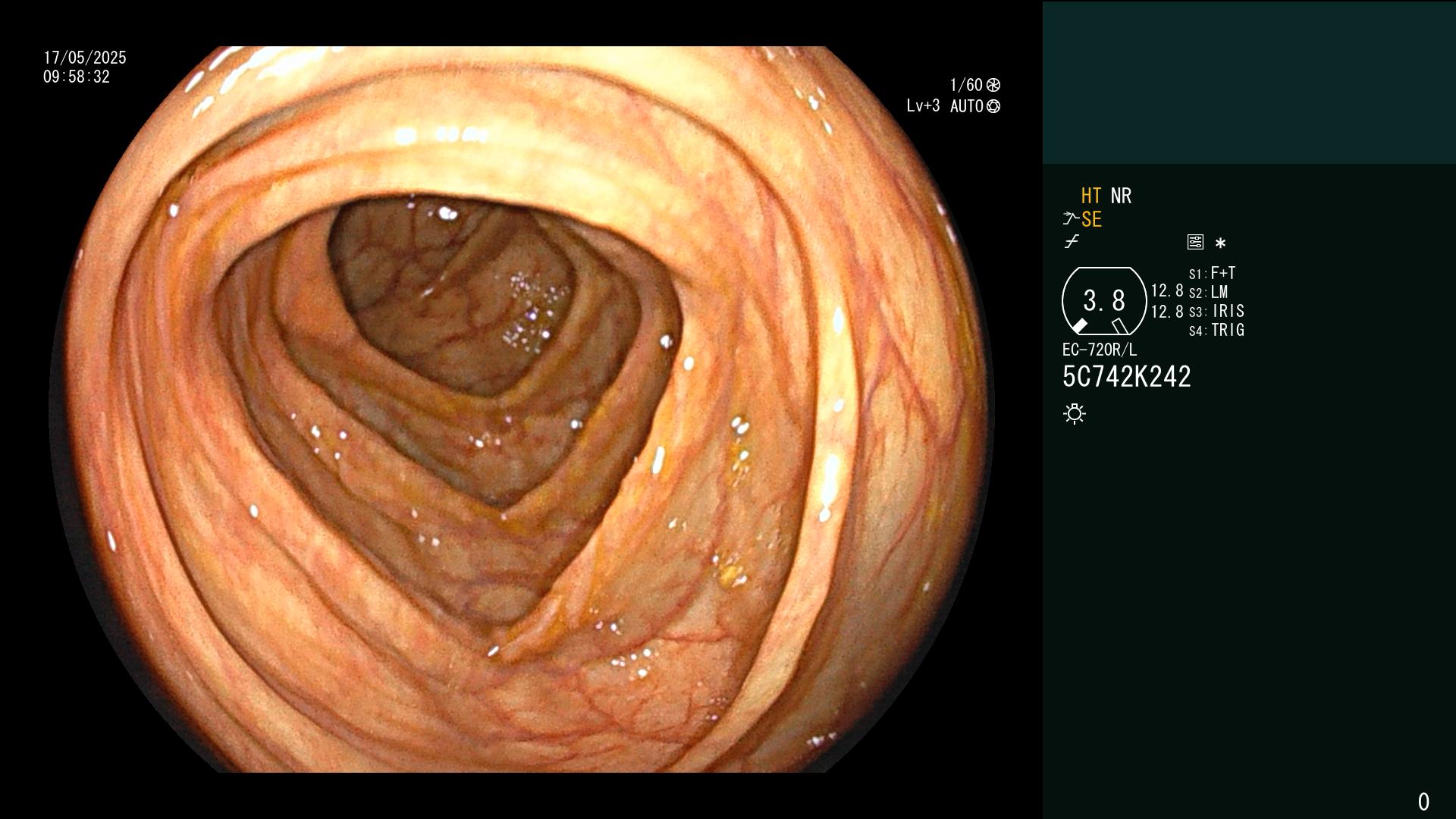This screenshot has width=1456, height=819.
Task: Click the light lamp icon
Action: point(1075,413)
